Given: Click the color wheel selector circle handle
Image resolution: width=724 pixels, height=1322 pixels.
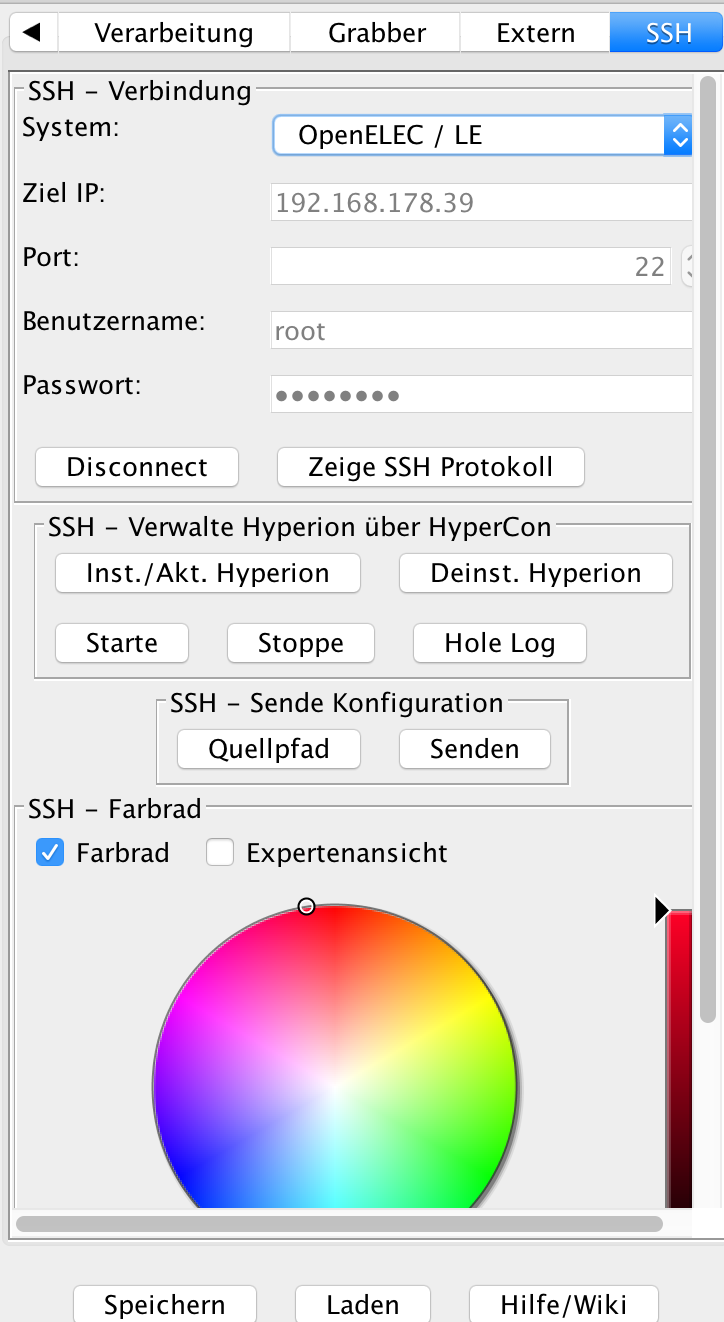Looking at the screenshot, I should (x=307, y=906).
